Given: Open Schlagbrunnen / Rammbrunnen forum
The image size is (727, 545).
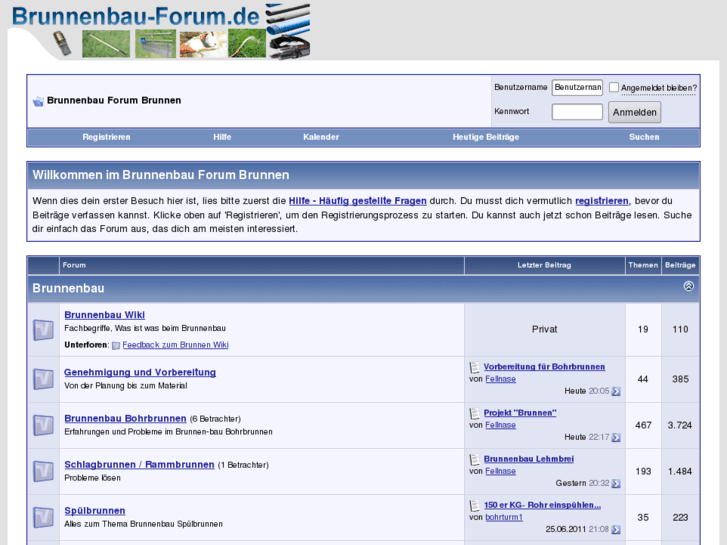Looking at the screenshot, I should tap(139, 464).
